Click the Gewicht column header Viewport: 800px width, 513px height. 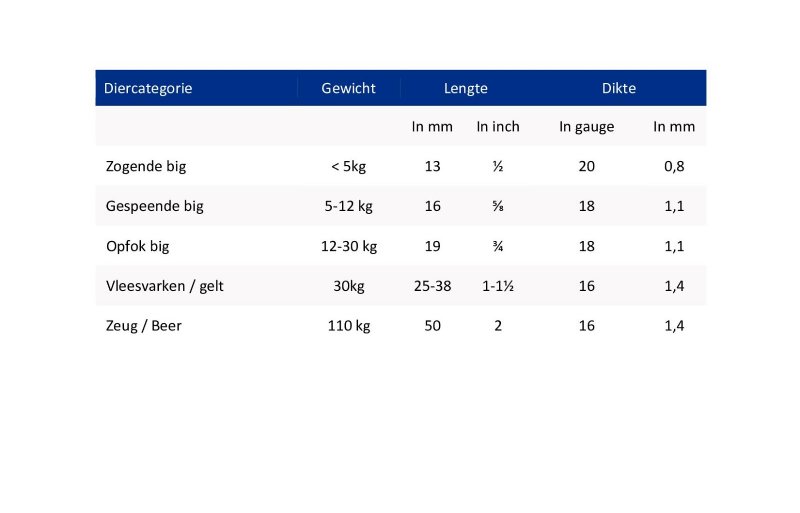click(x=348, y=88)
